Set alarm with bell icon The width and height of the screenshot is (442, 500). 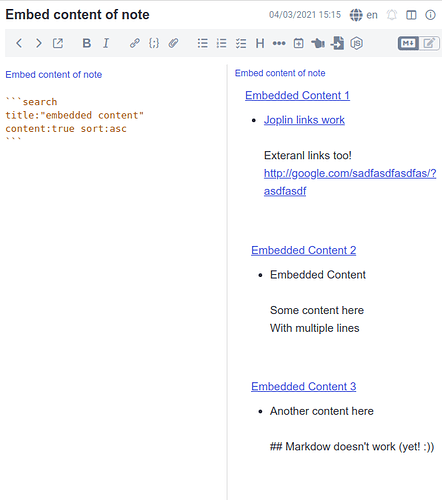pos(392,15)
